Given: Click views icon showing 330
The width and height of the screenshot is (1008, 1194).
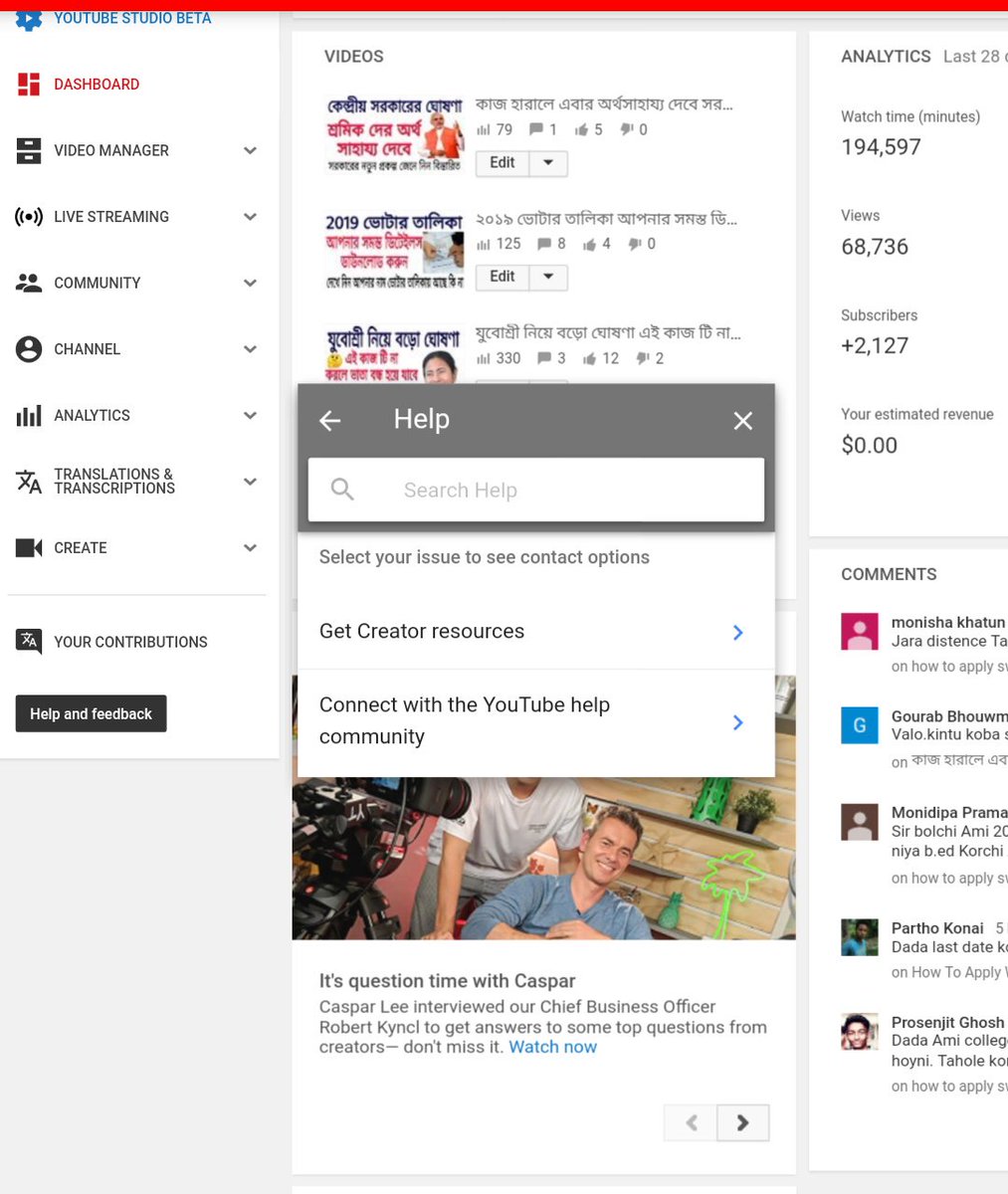Looking at the screenshot, I should tap(484, 358).
